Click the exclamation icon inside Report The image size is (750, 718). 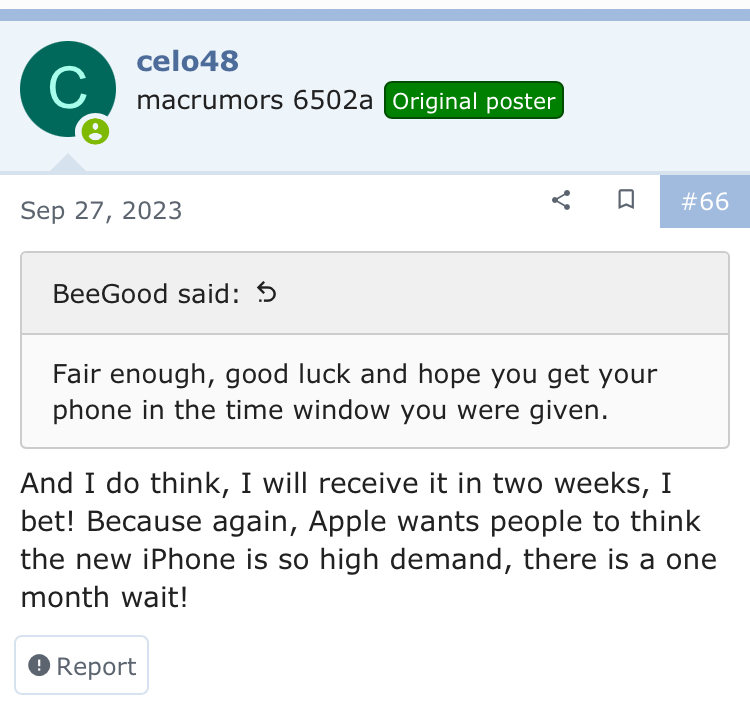(x=39, y=665)
